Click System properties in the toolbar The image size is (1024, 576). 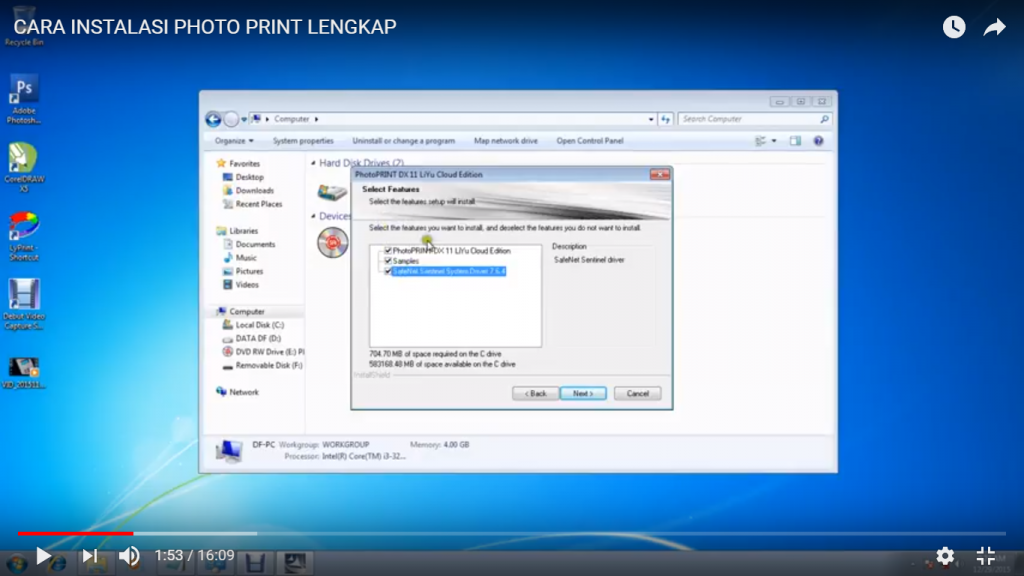(x=303, y=141)
